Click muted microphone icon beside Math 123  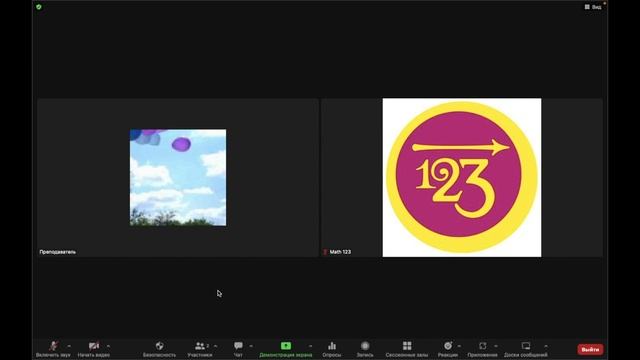[x=325, y=252]
